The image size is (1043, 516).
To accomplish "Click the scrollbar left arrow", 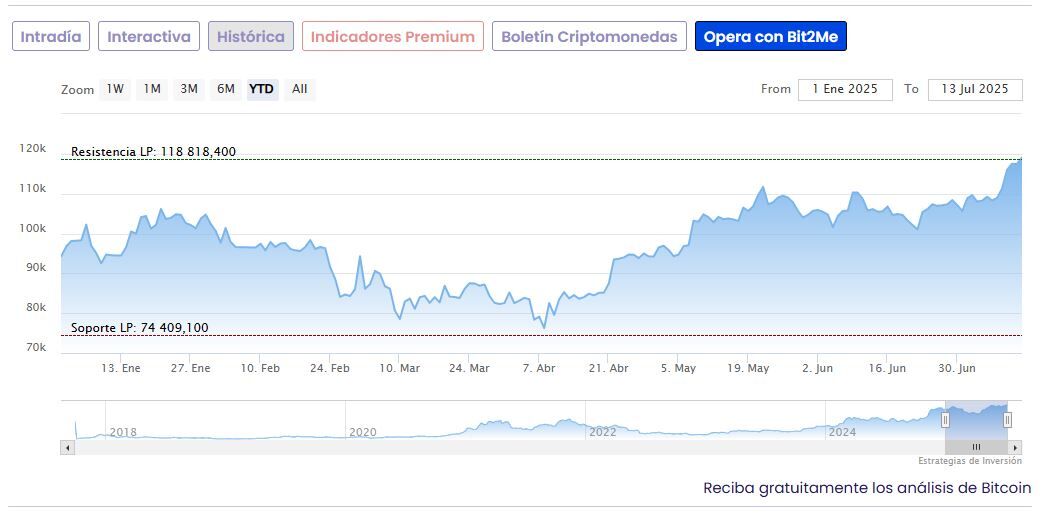I will (x=68, y=447).
